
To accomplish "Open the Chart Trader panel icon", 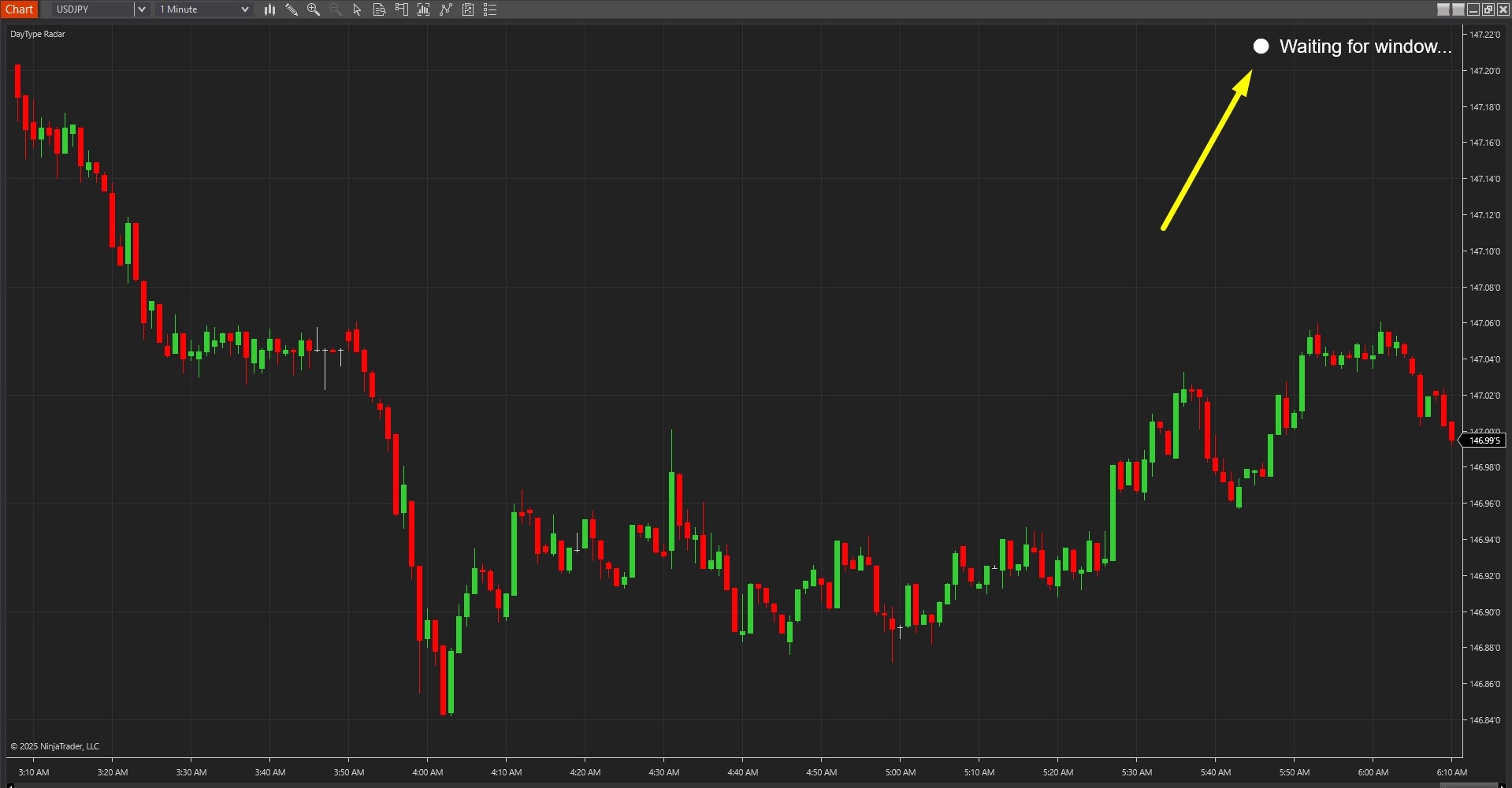I will tap(401, 9).
